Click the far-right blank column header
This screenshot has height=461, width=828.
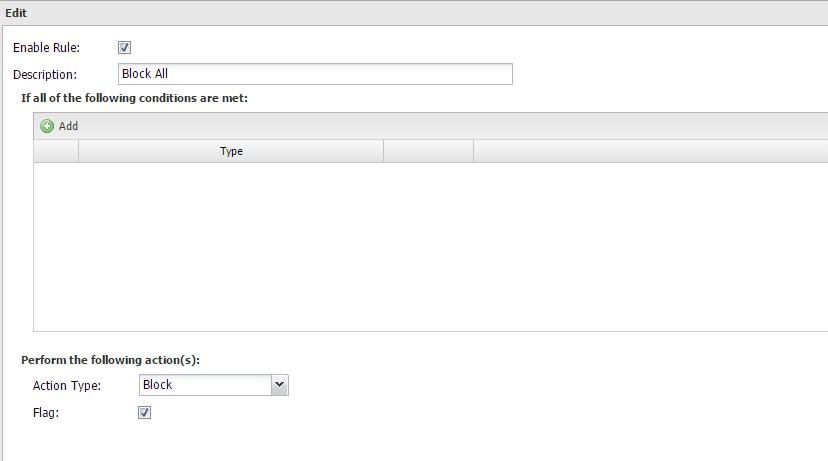click(650, 152)
